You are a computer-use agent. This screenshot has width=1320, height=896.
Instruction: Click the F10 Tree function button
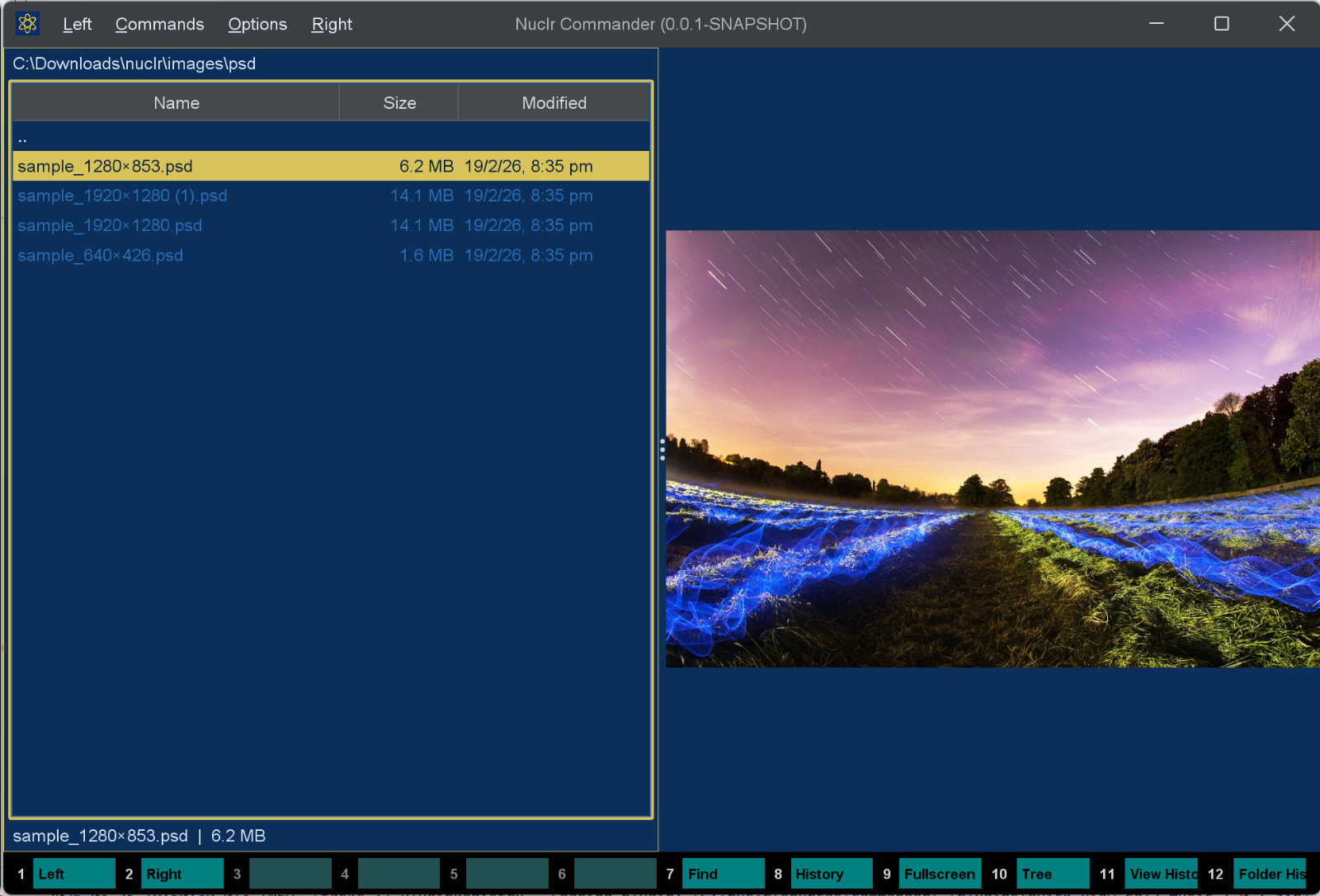click(x=1053, y=874)
